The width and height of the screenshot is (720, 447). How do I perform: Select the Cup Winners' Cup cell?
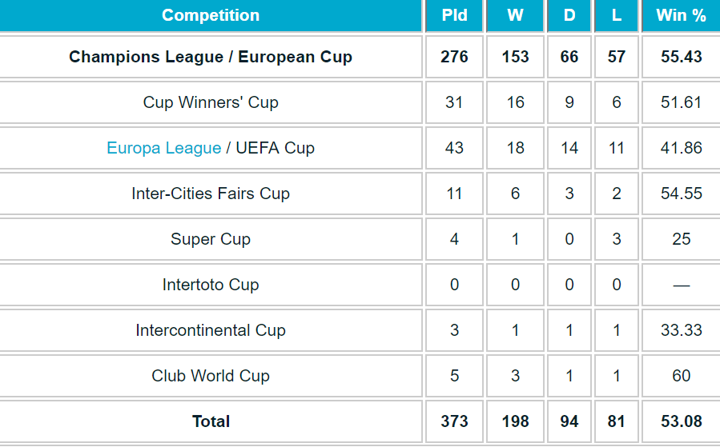210,102
